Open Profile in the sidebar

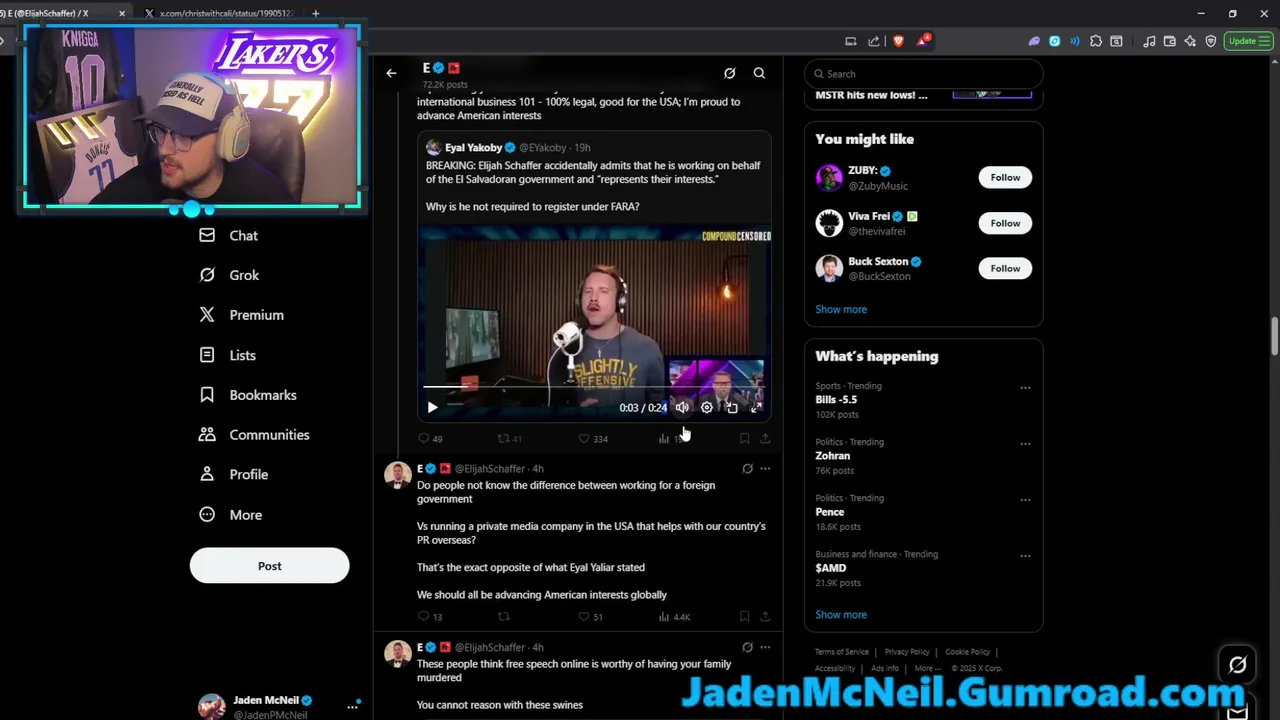coord(234,474)
